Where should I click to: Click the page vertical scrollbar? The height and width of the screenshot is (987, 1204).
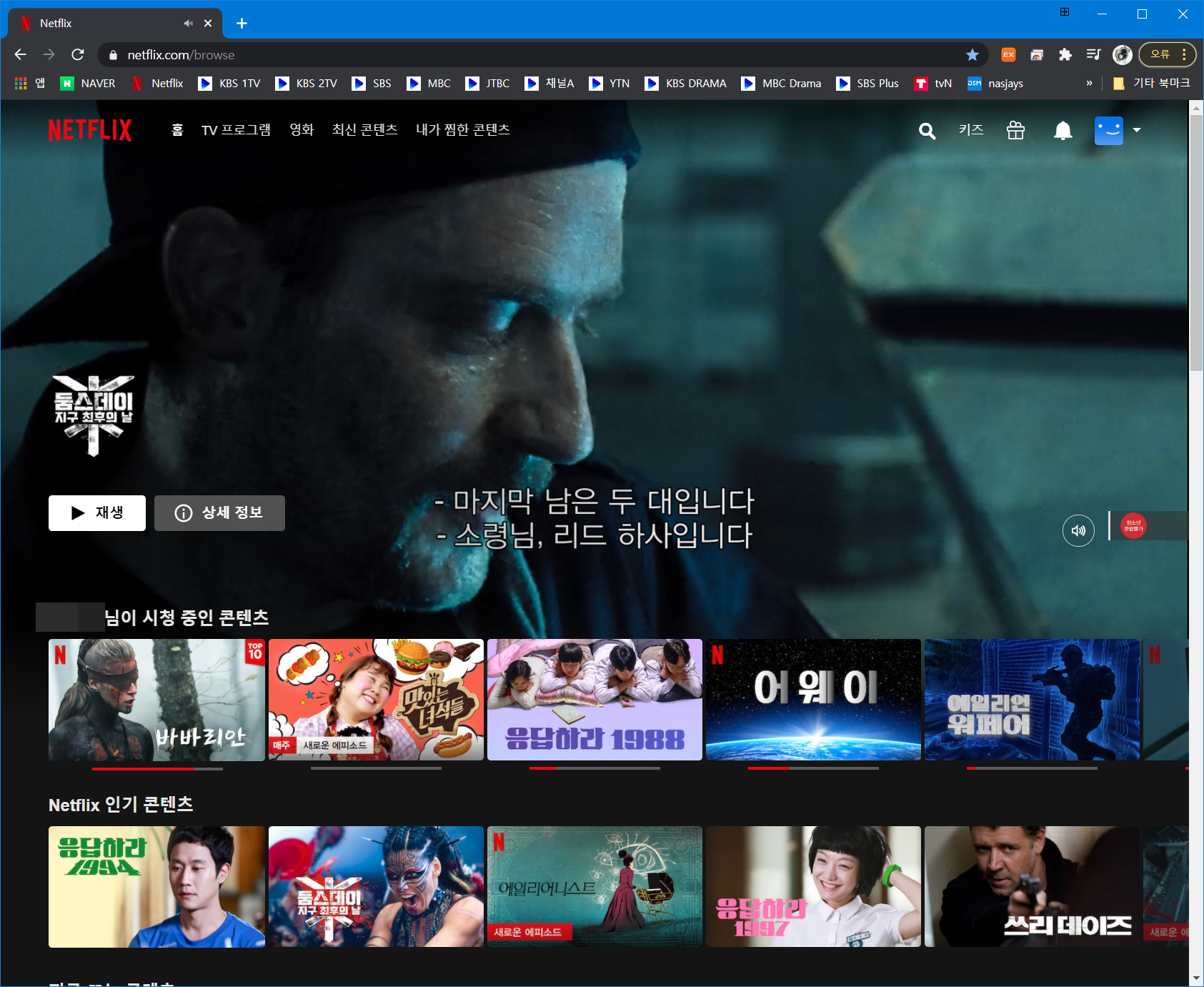pyautogui.click(x=1196, y=243)
